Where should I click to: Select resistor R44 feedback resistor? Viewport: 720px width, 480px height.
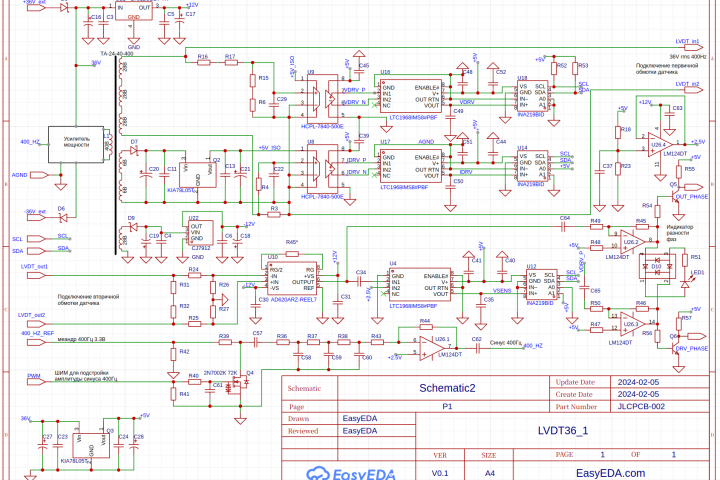pyautogui.click(x=426, y=327)
